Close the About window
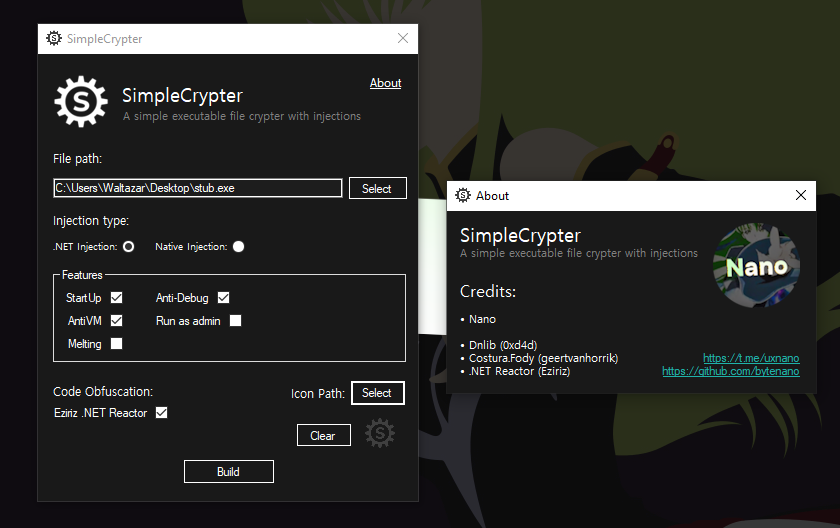Viewport: 840px width, 528px height. click(800, 195)
